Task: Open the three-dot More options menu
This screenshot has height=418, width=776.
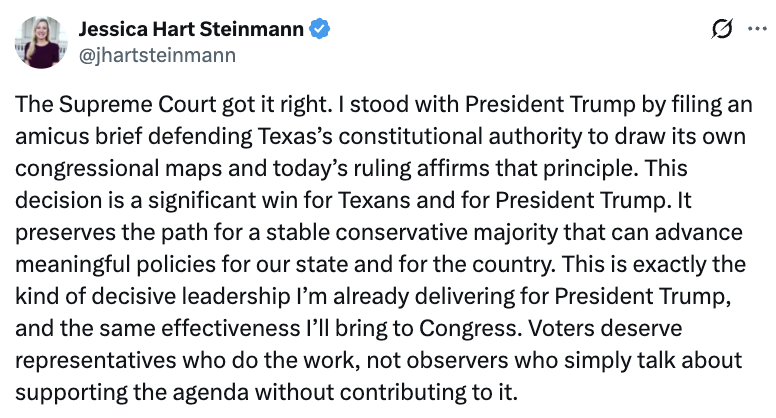Action: click(755, 30)
